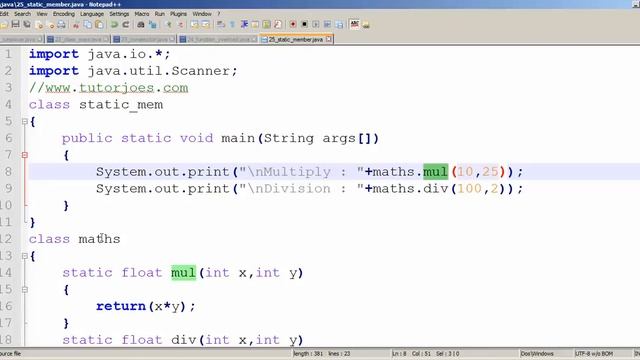This screenshot has width=640, height=360.
Task: Click the Playback macro icon
Action: (316, 24)
